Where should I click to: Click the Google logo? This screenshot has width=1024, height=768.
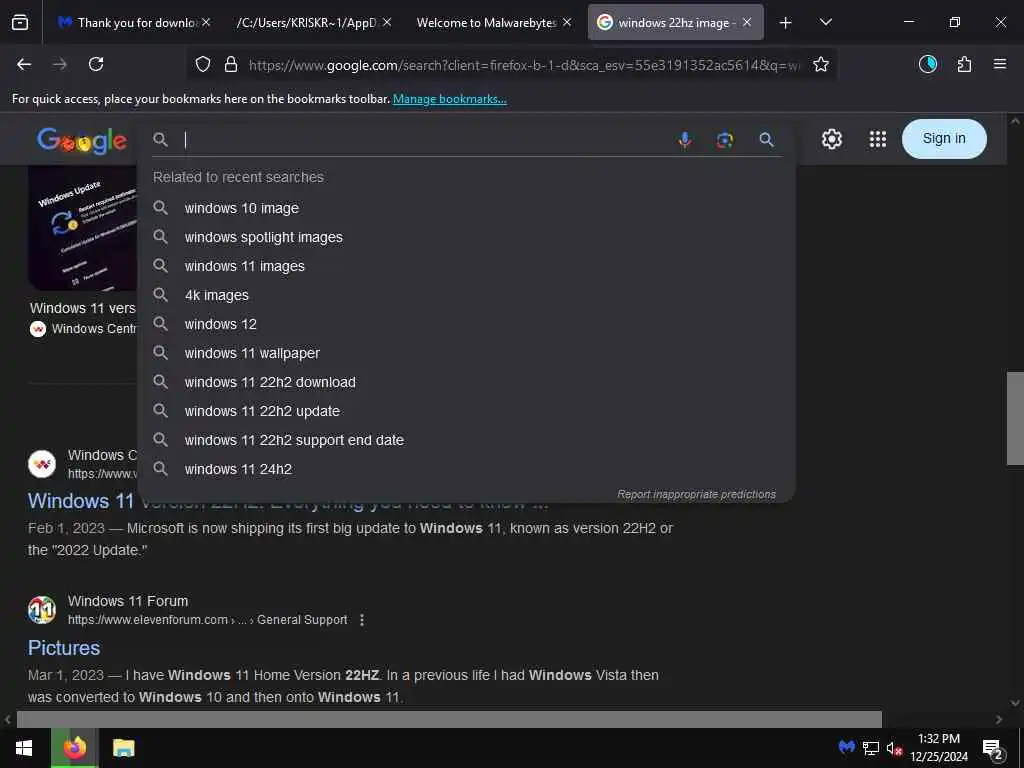82,140
